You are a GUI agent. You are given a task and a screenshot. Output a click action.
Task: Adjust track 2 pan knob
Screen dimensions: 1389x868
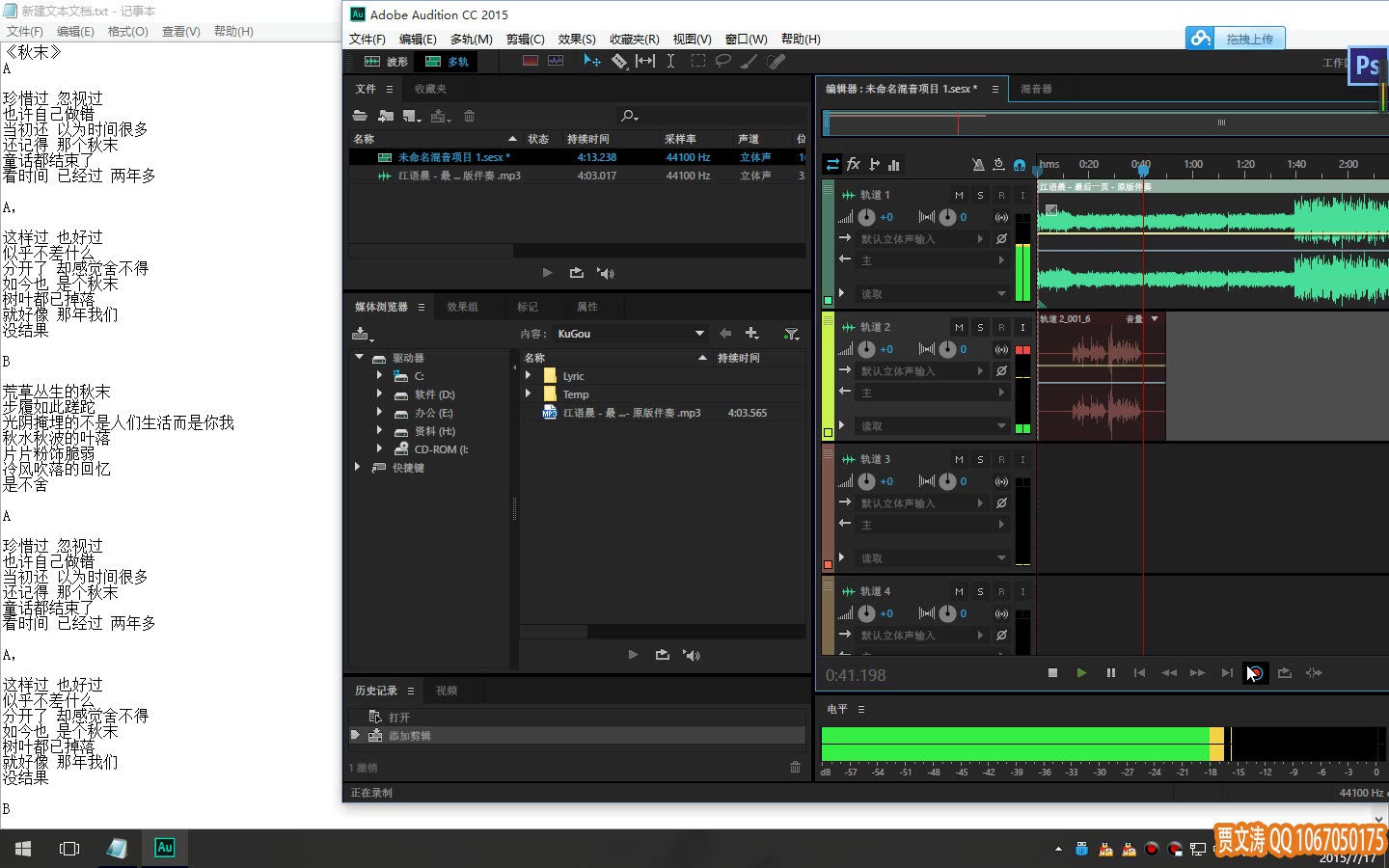coord(948,349)
